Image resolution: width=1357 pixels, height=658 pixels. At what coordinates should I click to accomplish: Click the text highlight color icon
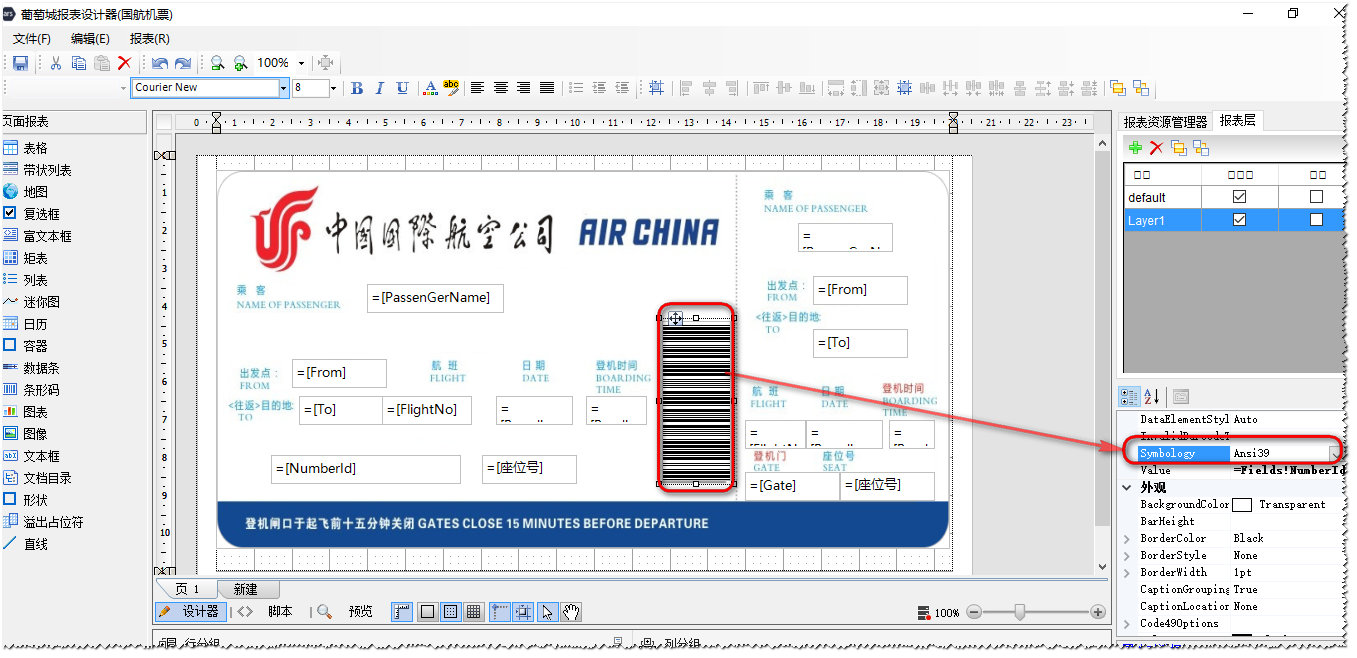point(451,88)
